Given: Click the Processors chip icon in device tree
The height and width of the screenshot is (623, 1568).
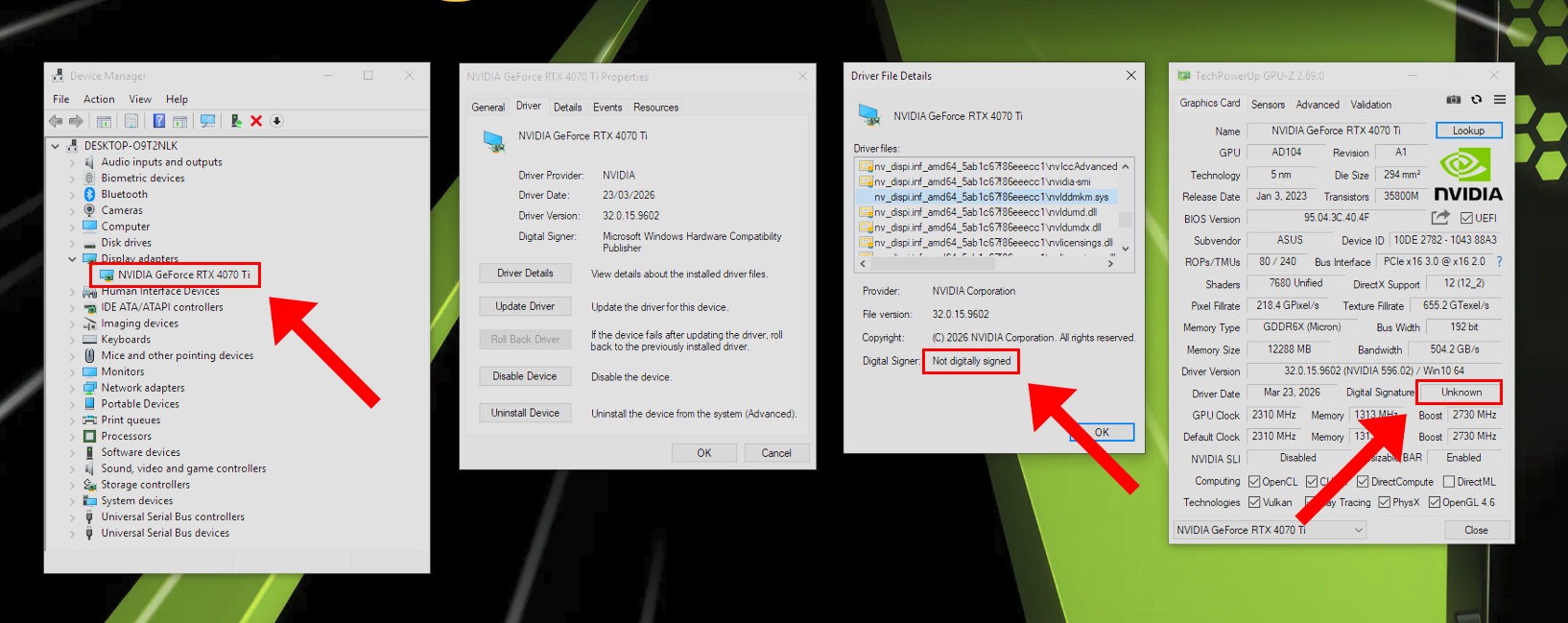Looking at the screenshot, I should [89, 436].
